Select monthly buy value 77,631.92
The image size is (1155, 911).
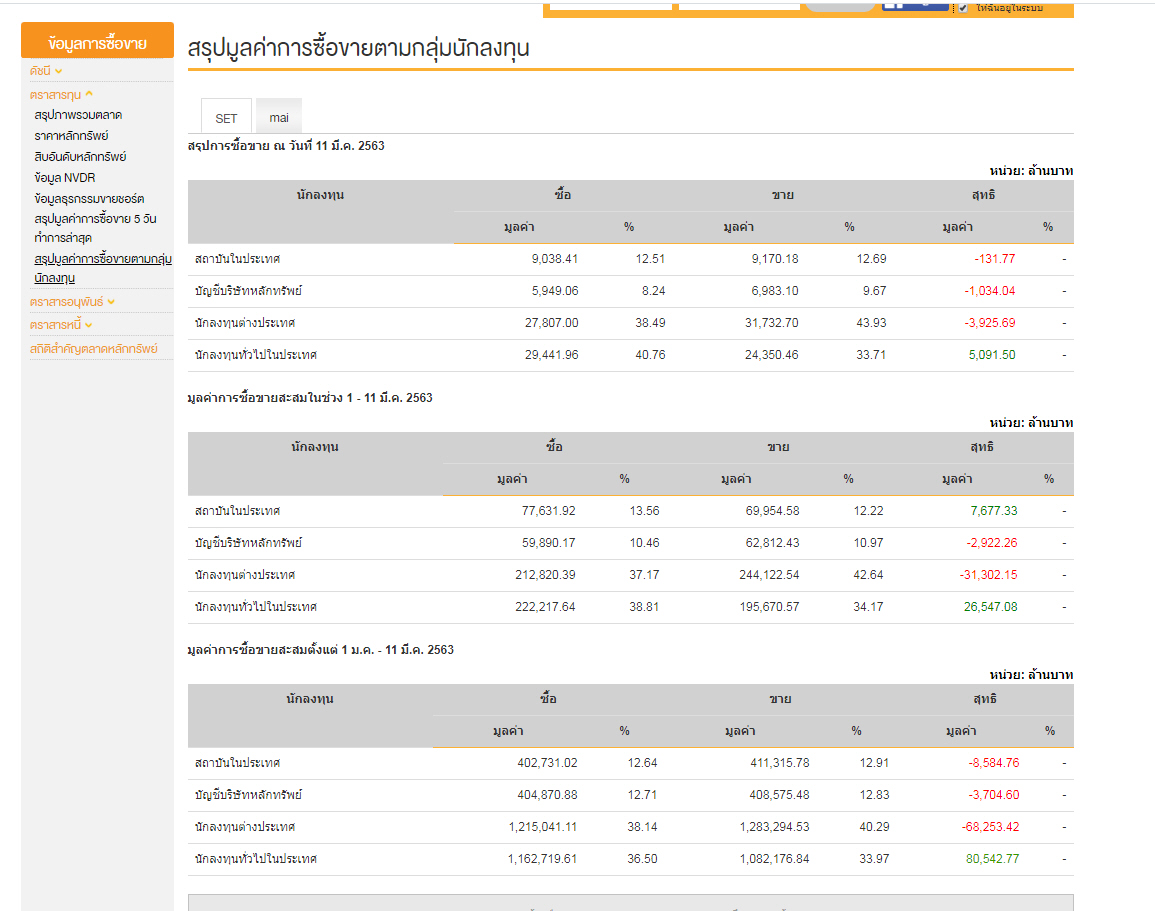(549, 511)
